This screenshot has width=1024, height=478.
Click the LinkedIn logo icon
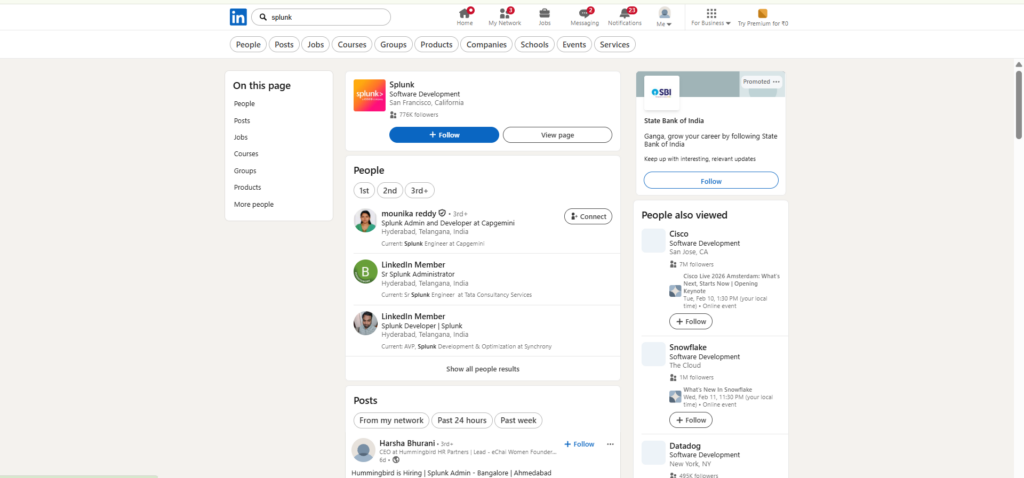point(238,17)
